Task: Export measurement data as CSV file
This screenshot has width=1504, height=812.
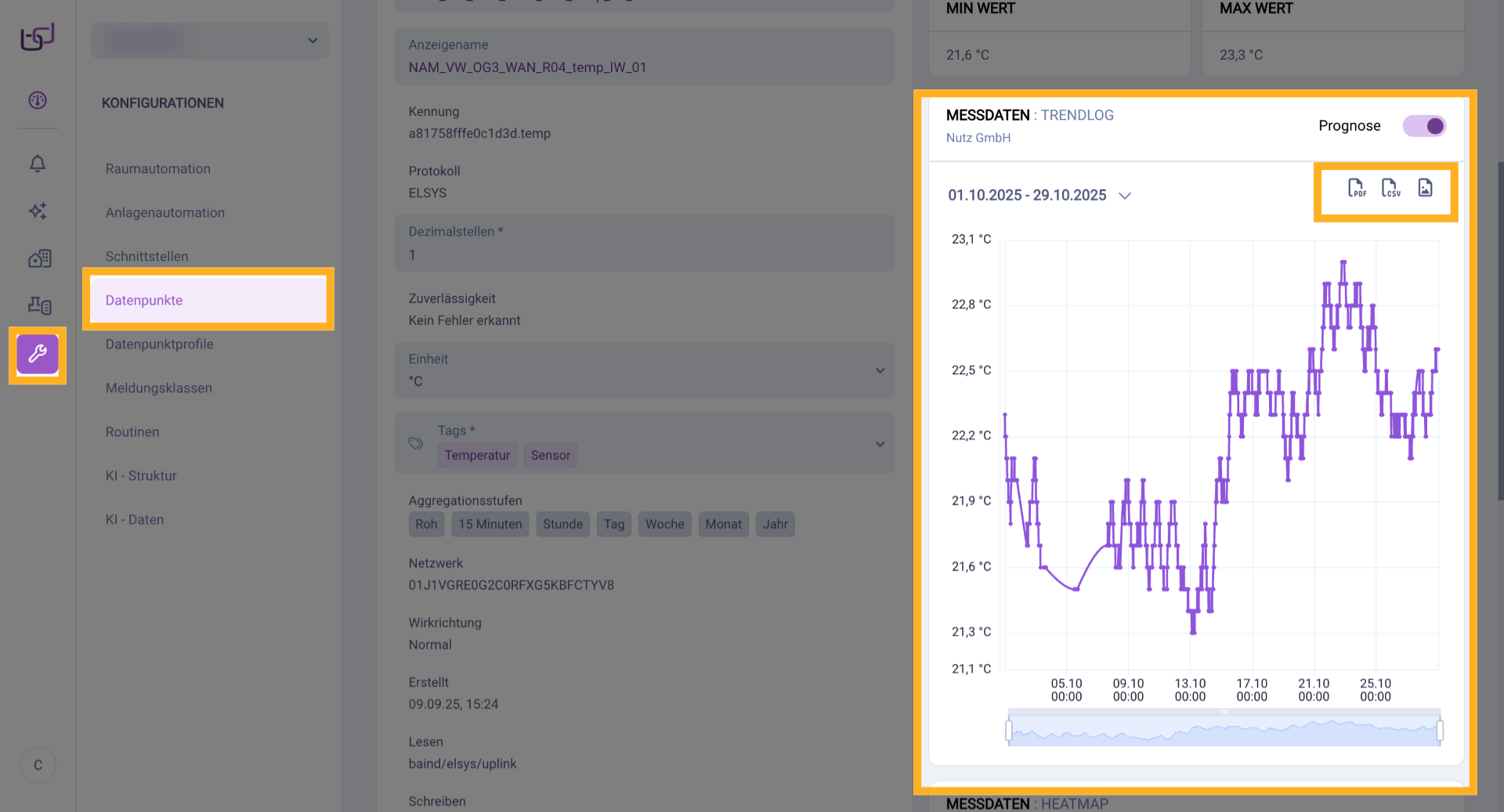Action: 1390,188
